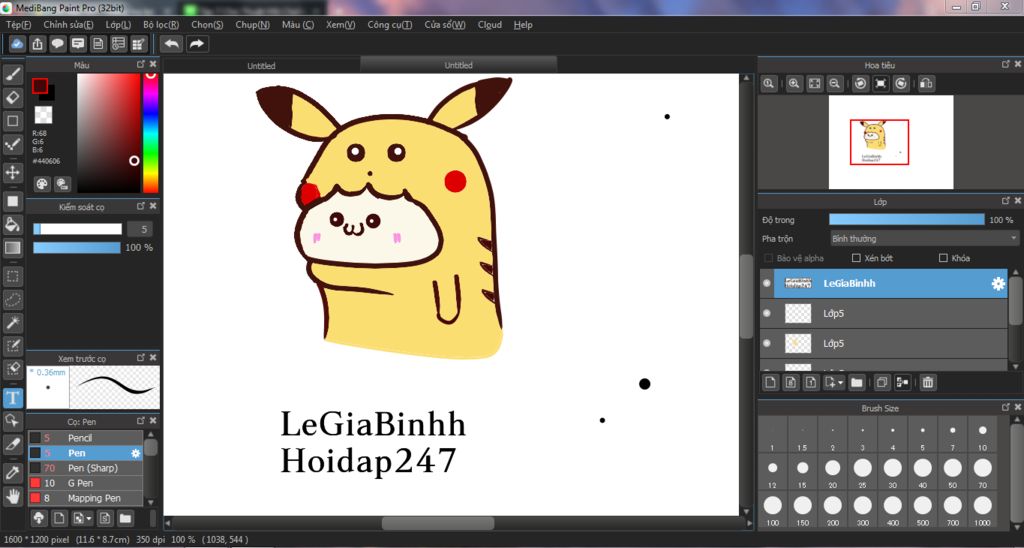Image resolution: width=1024 pixels, height=548 pixels.
Task: Open the add layer dropdown arrow
Action: (835, 383)
